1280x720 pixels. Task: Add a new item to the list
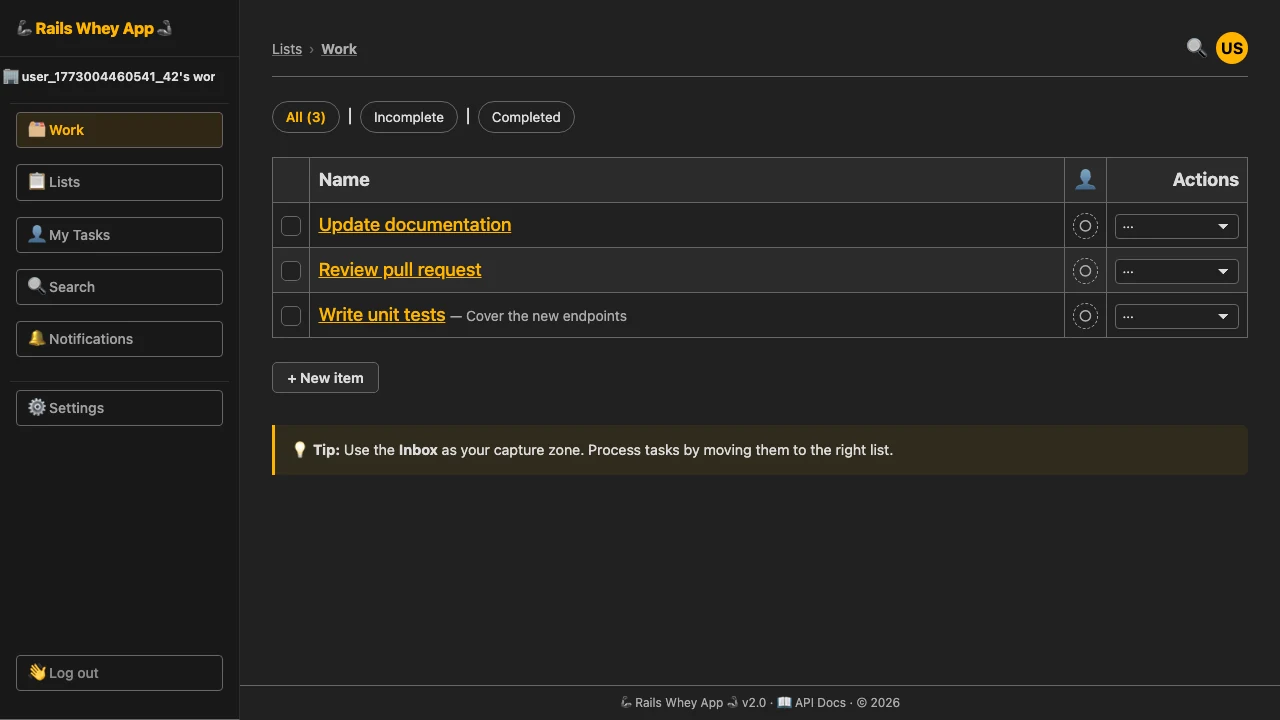[x=325, y=378]
